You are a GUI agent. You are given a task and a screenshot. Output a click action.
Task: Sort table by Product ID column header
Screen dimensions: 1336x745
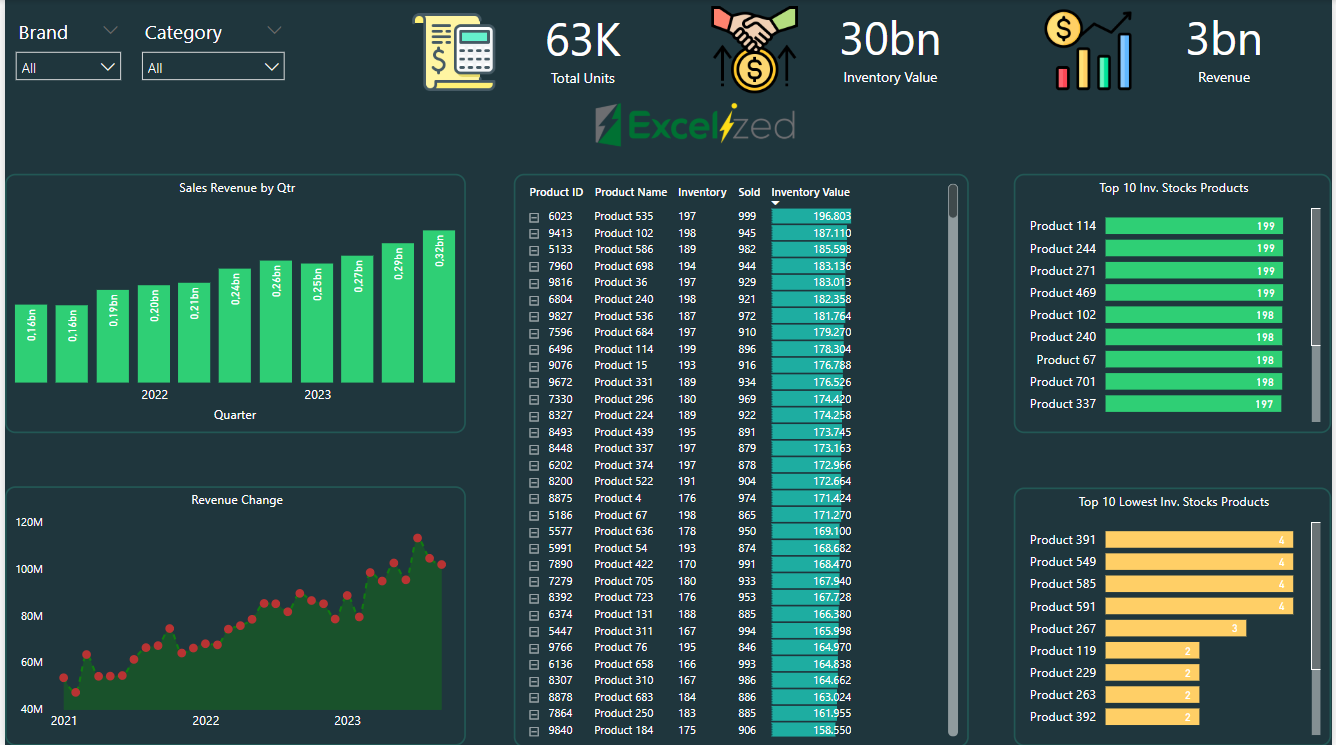[x=556, y=192]
